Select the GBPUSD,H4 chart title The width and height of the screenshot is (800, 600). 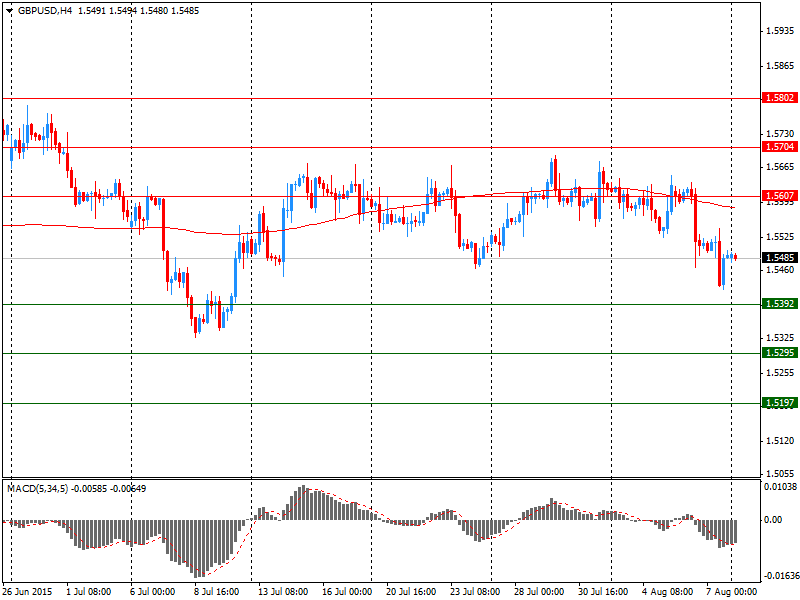point(45,11)
